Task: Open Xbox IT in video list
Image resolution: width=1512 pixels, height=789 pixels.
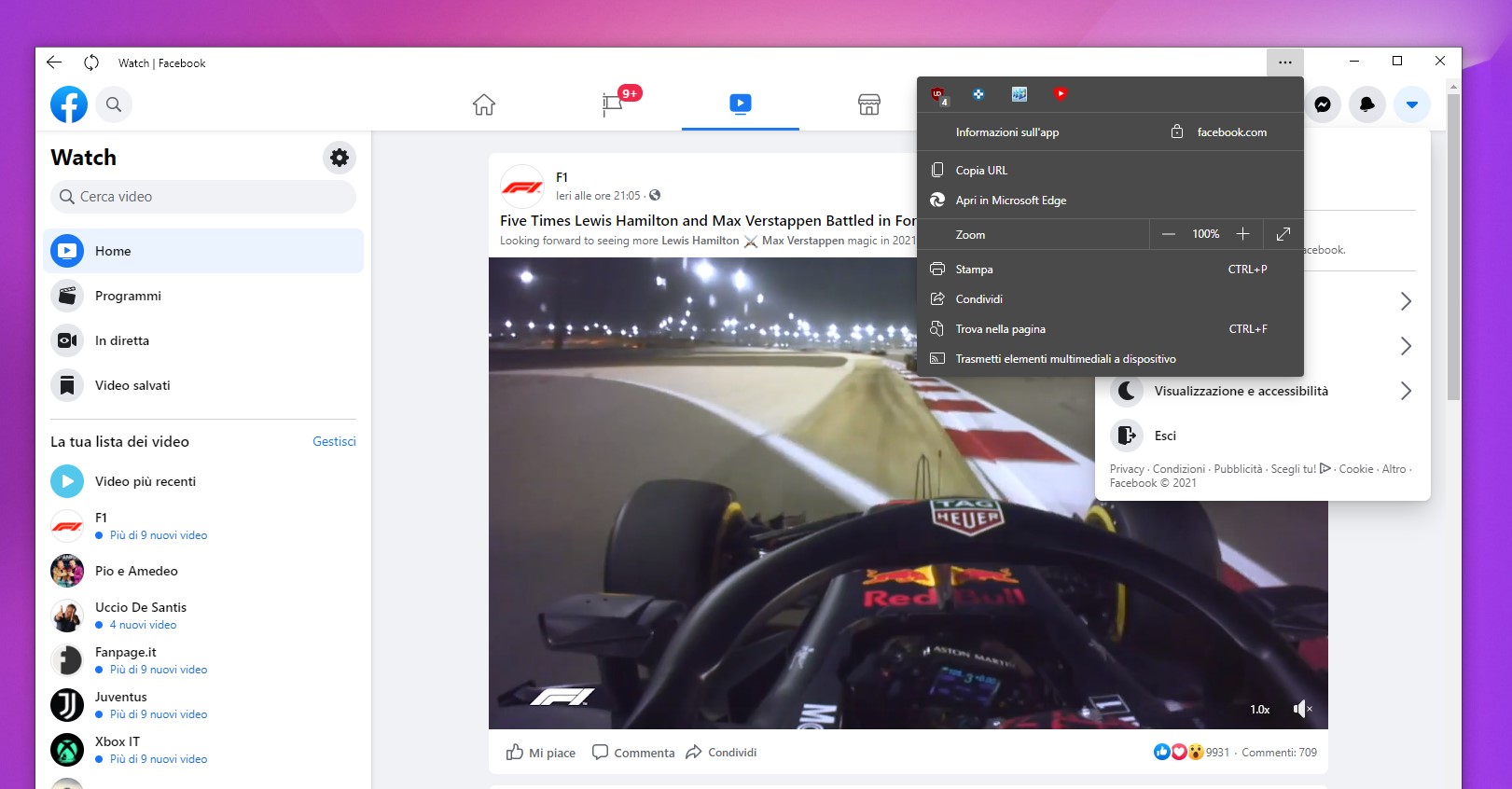Action: point(203,750)
